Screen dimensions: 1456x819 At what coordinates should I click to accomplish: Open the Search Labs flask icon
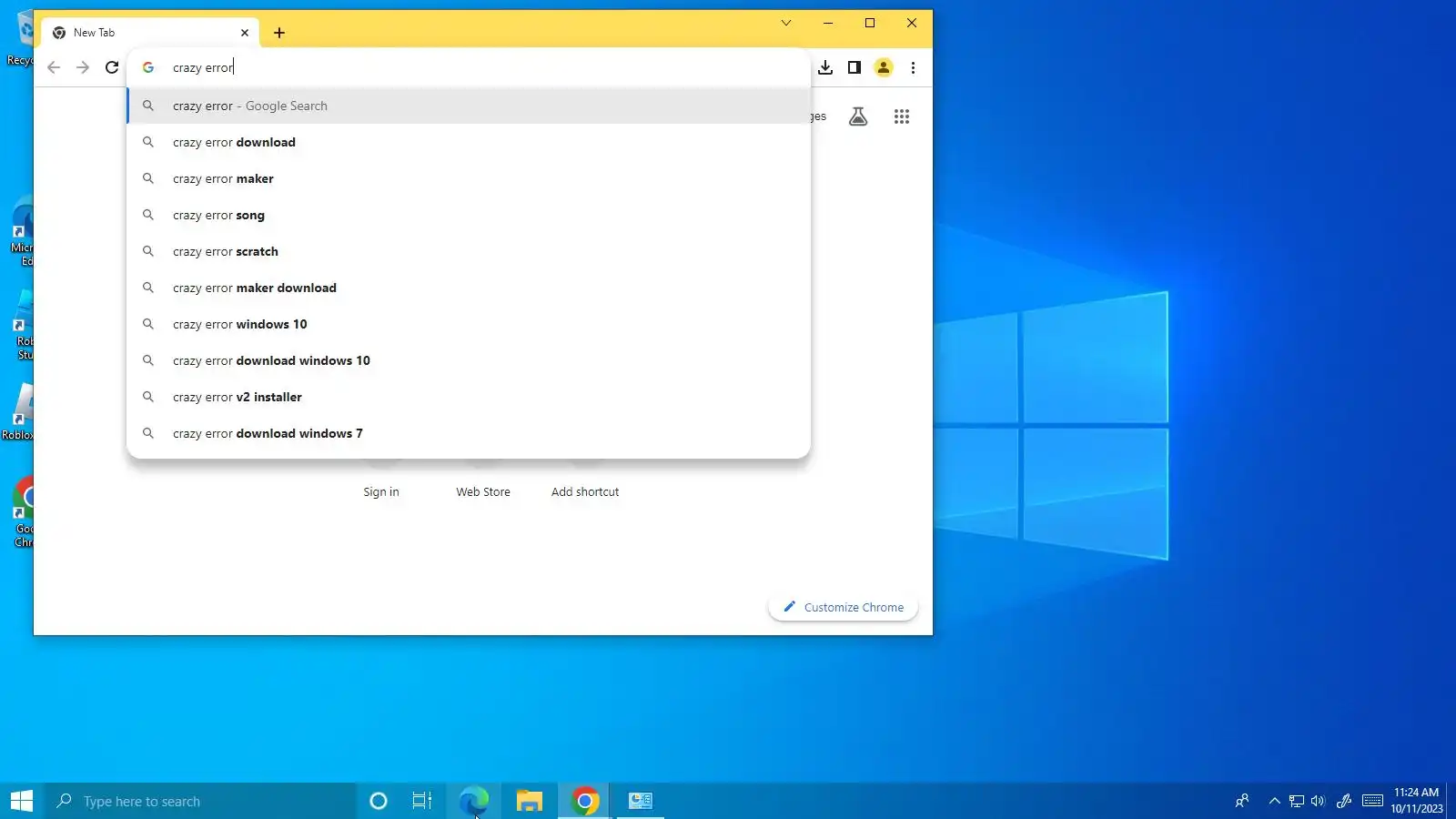[858, 116]
